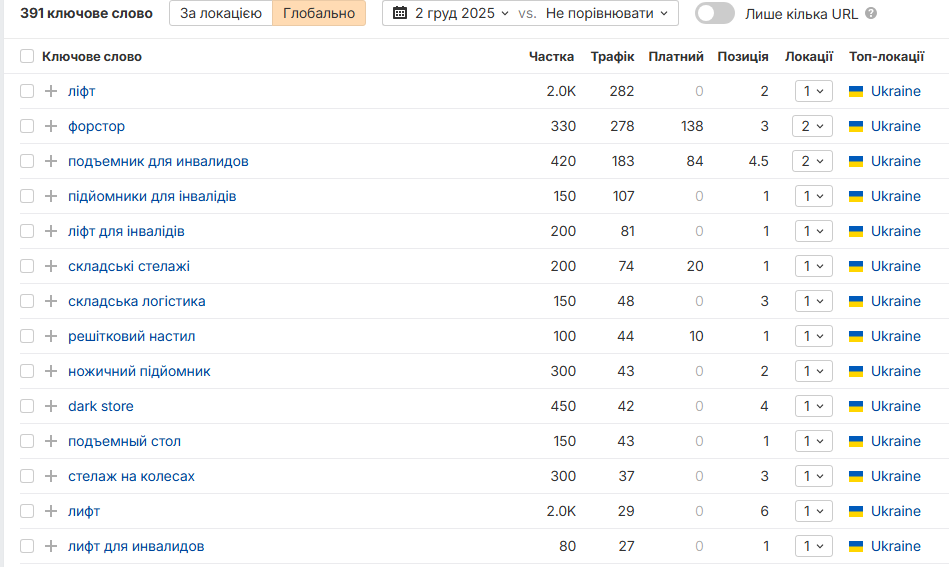Open keyword link dark store
This screenshot has width=949, height=567.
pos(100,406)
